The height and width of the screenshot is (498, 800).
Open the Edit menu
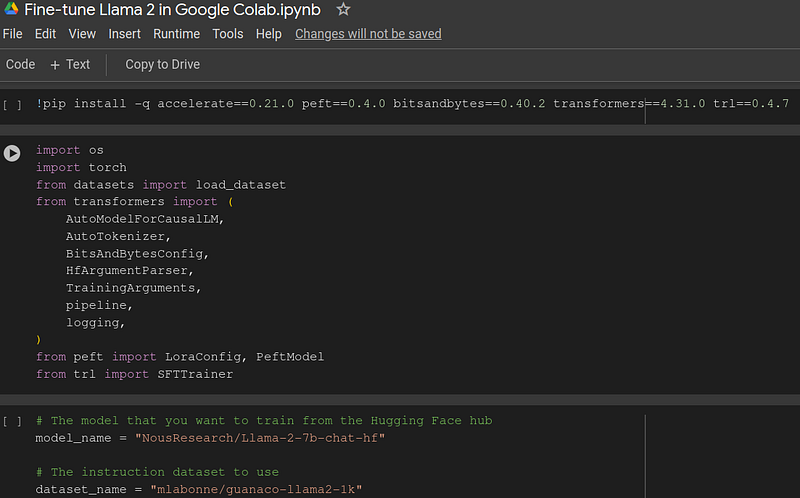coord(45,34)
